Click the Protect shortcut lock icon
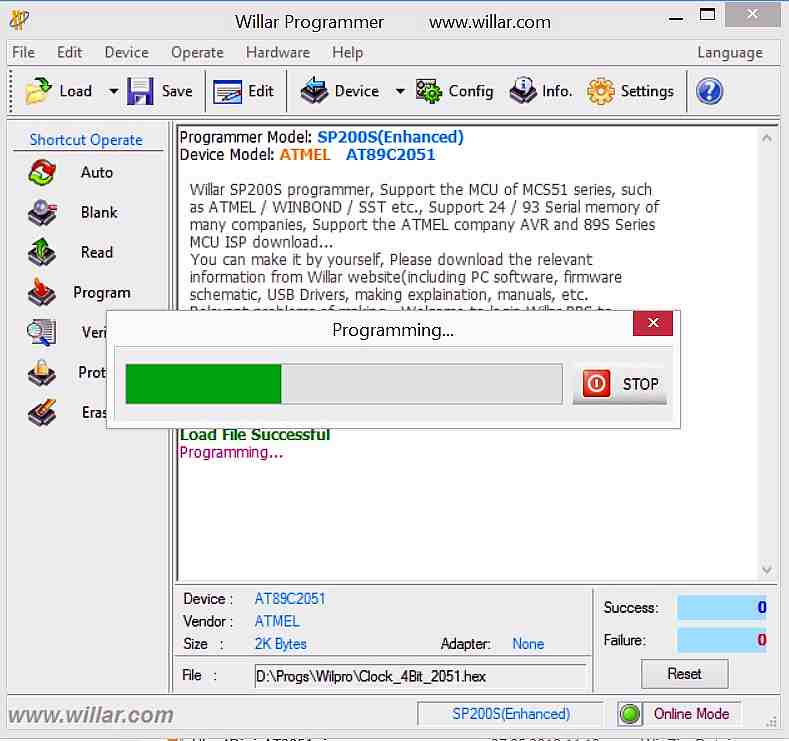 [42, 373]
